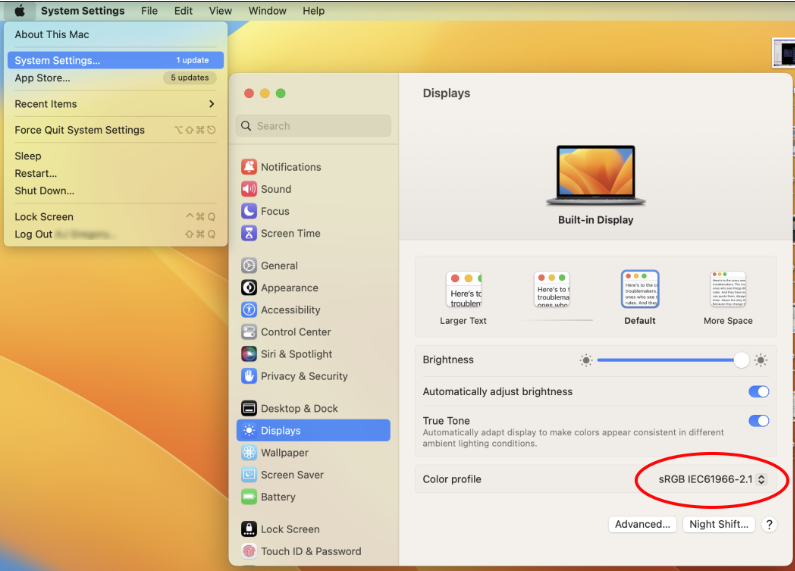795x571 pixels.
Task: Click the Privacy & Security hand icon
Action: tap(248, 376)
